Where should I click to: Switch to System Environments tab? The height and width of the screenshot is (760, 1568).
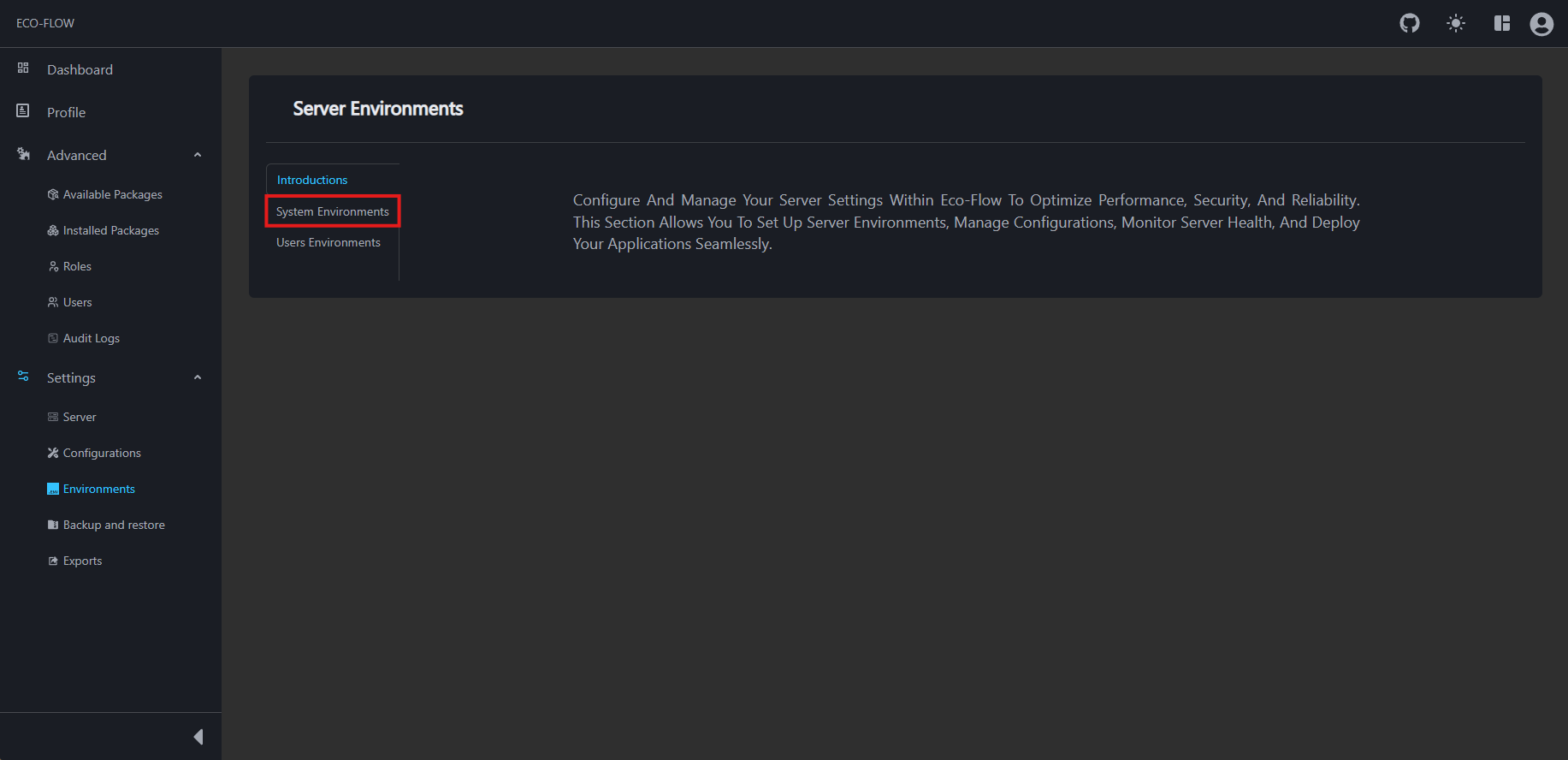coord(333,211)
